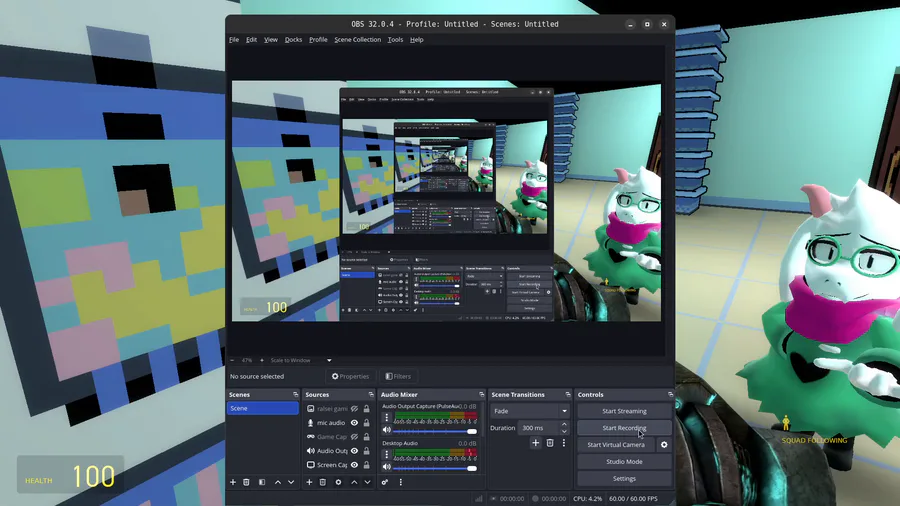Pop out the Scene Transitions dock

point(568,395)
